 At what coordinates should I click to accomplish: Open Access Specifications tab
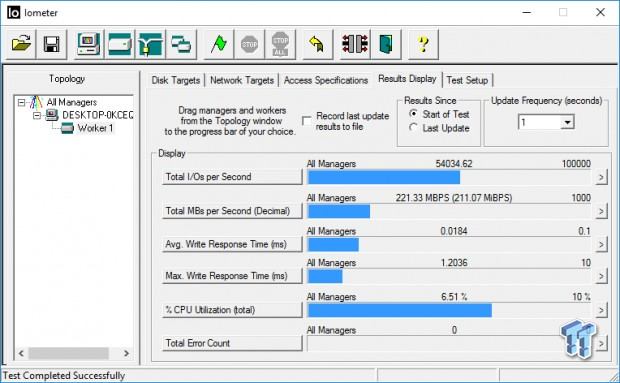326,80
